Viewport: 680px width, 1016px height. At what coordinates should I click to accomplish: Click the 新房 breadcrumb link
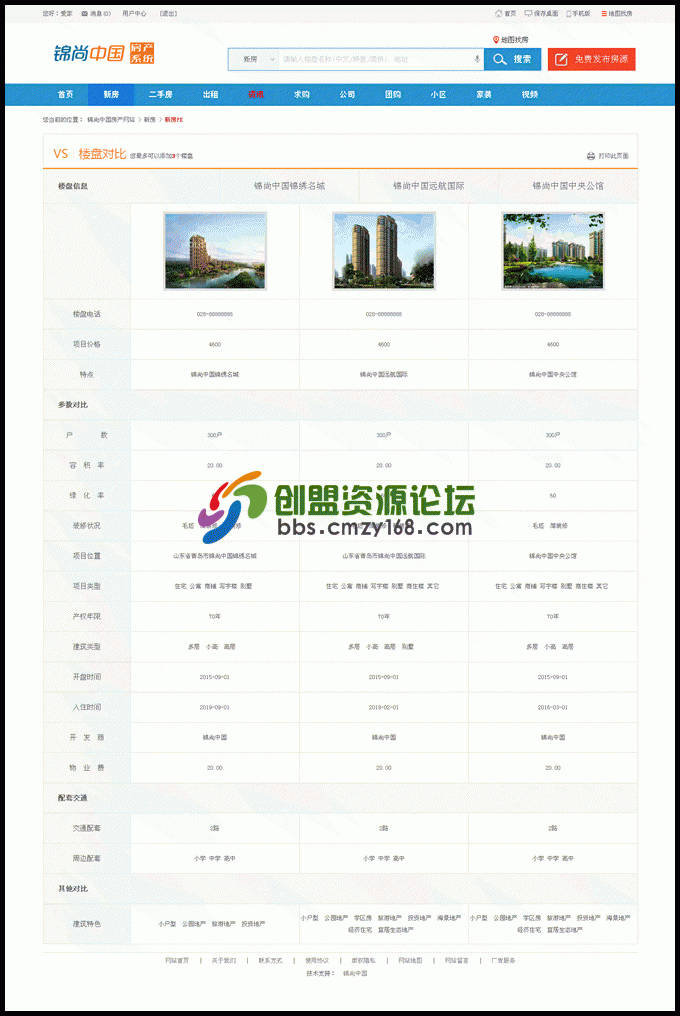point(150,120)
